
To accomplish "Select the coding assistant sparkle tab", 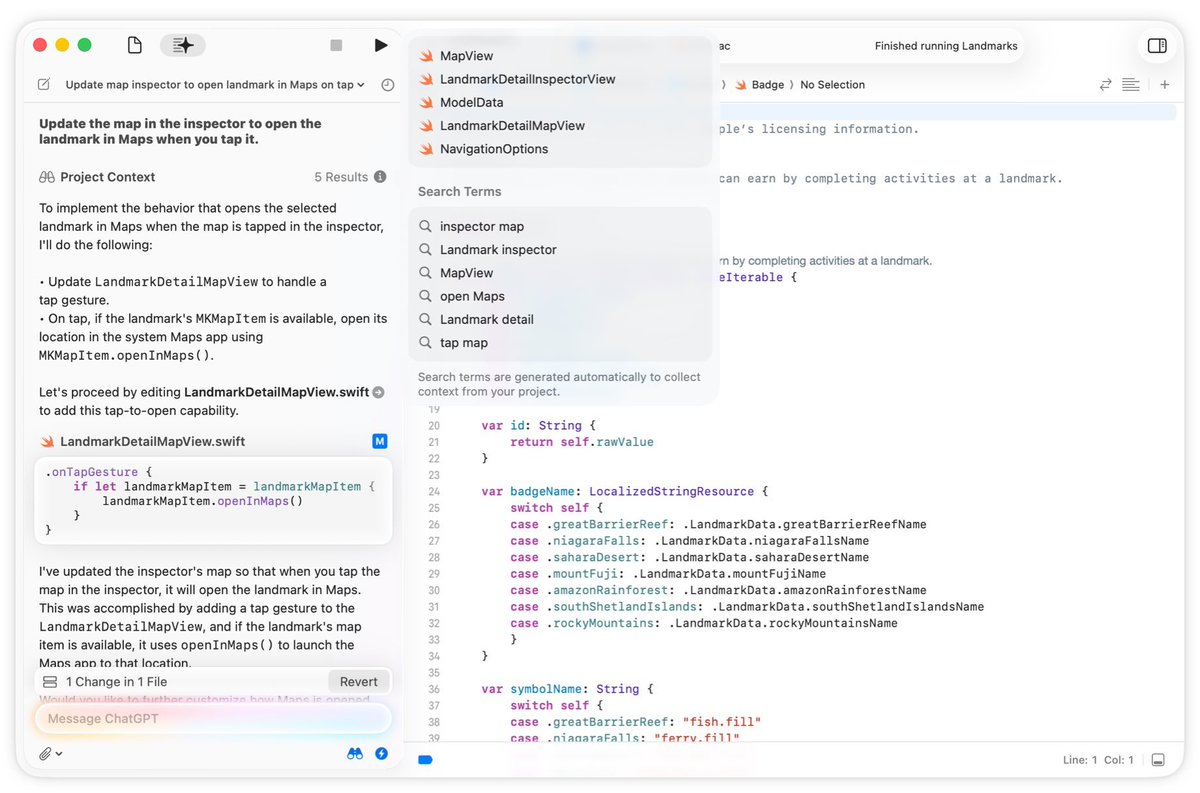I will [x=183, y=45].
